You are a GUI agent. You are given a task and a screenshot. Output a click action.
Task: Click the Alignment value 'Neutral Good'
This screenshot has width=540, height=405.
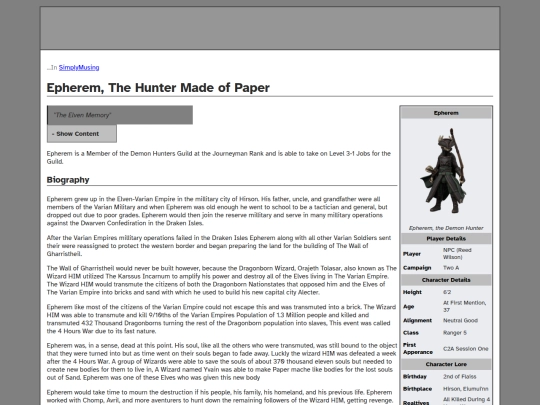click(x=460, y=320)
